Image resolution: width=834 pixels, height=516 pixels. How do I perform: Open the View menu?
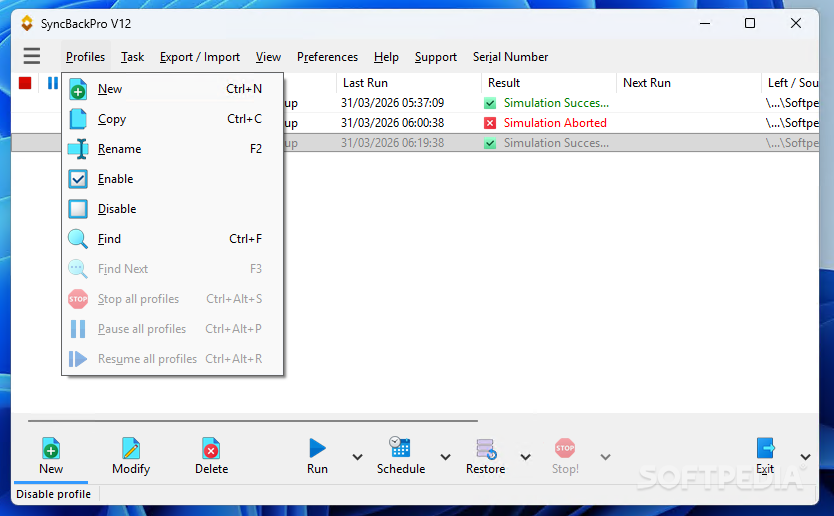tap(268, 57)
